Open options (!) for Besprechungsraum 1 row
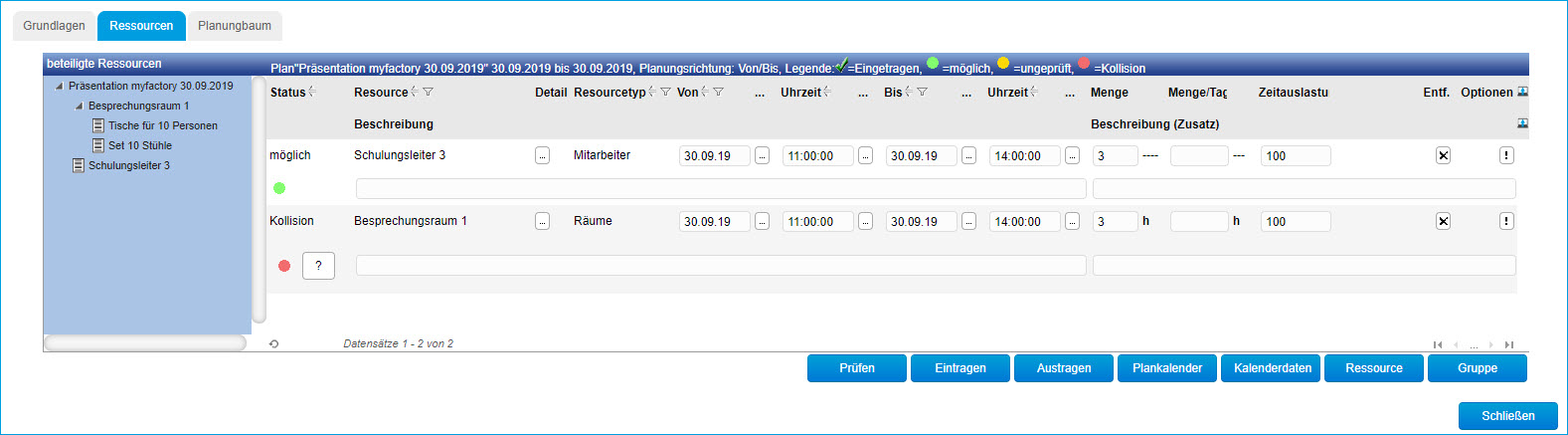 (x=1506, y=221)
